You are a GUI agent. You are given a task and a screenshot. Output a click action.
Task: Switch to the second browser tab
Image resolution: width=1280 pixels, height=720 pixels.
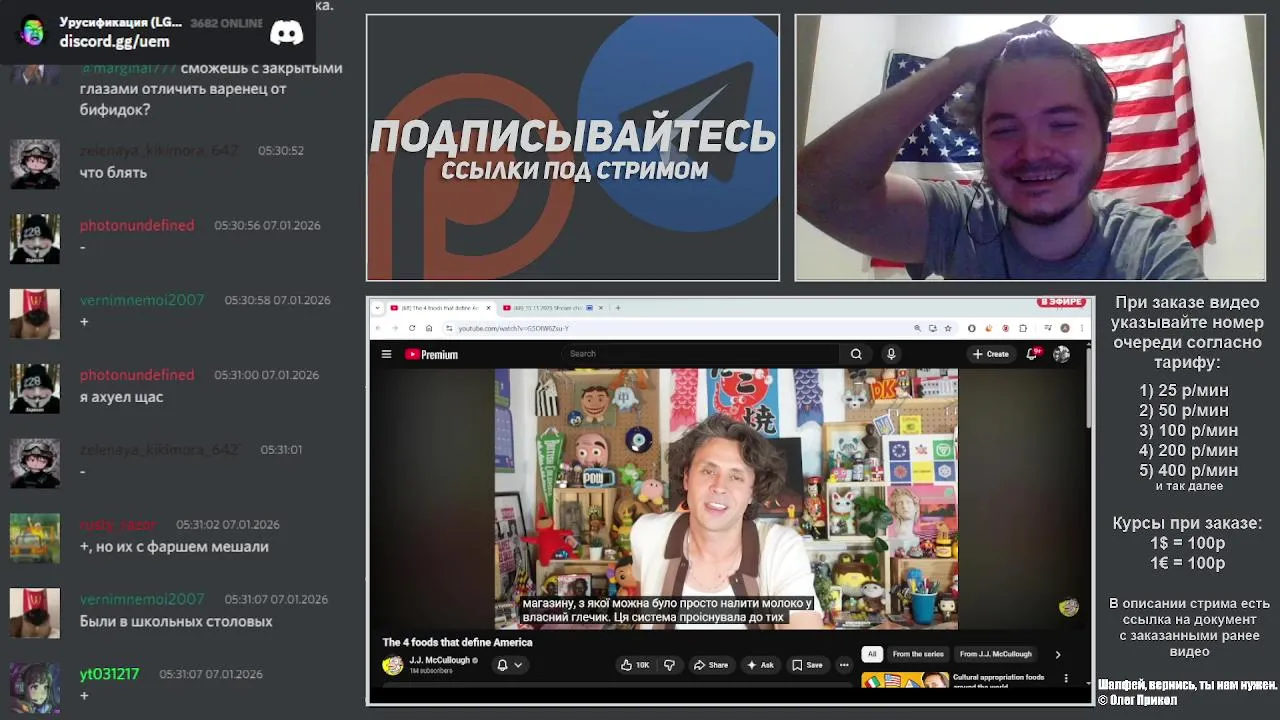pos(554,308)
